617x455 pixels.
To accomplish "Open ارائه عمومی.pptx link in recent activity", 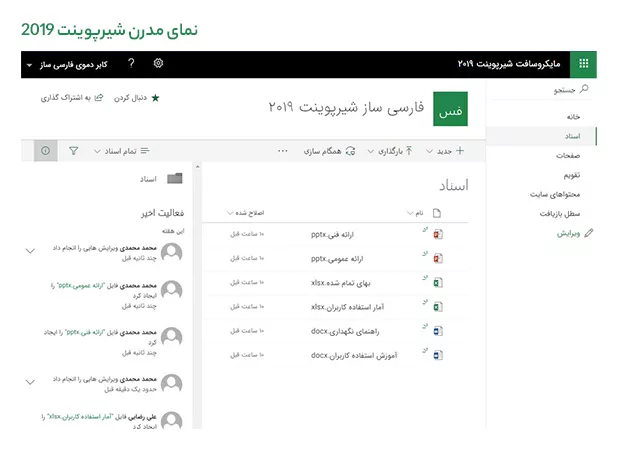I will pos(81,286).
